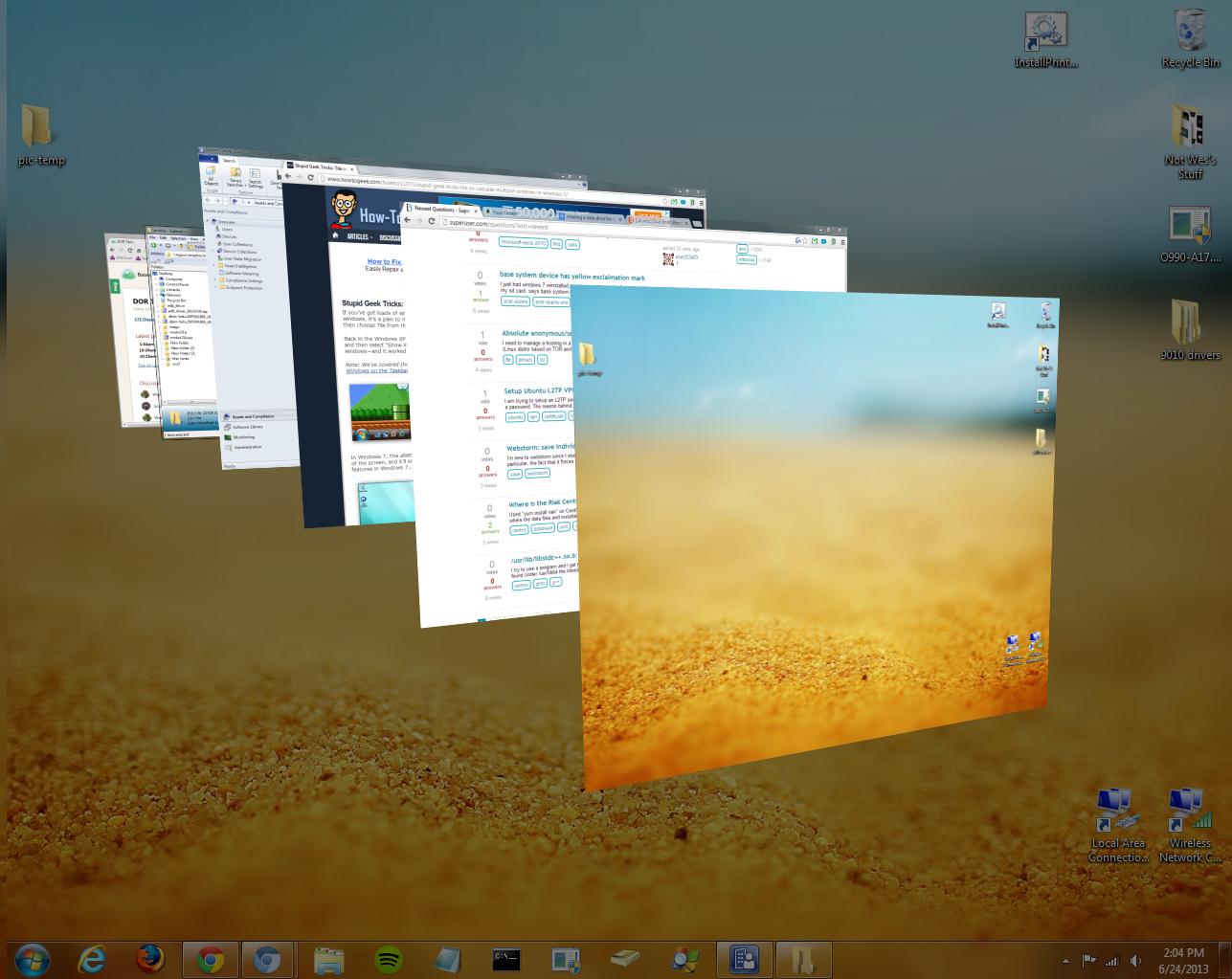This screenshot has width=1232, height=979.
Task: Select the 9010 drivers folder
Action: click(1190, 329)
